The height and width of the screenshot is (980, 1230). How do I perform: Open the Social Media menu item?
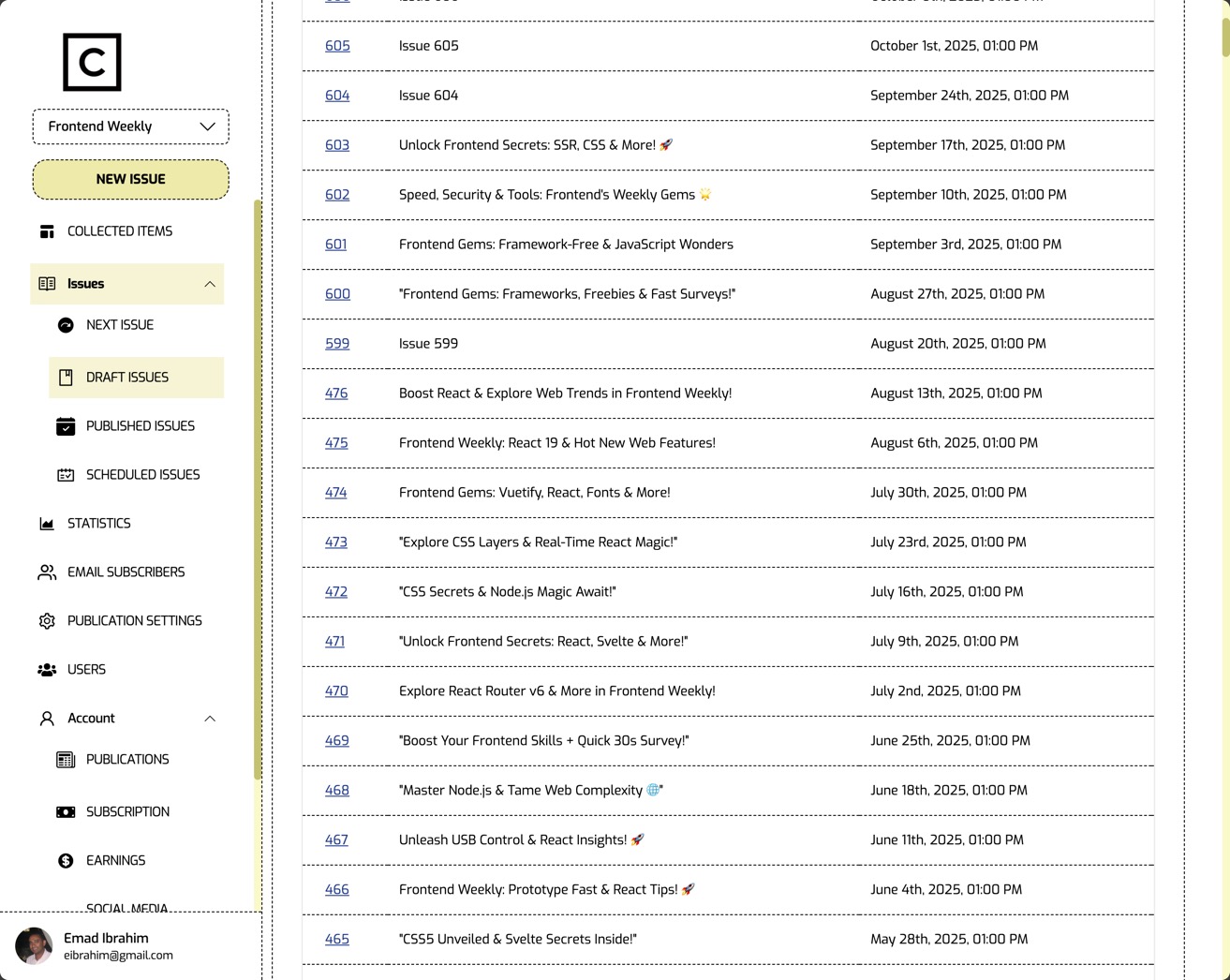point(126,906)
